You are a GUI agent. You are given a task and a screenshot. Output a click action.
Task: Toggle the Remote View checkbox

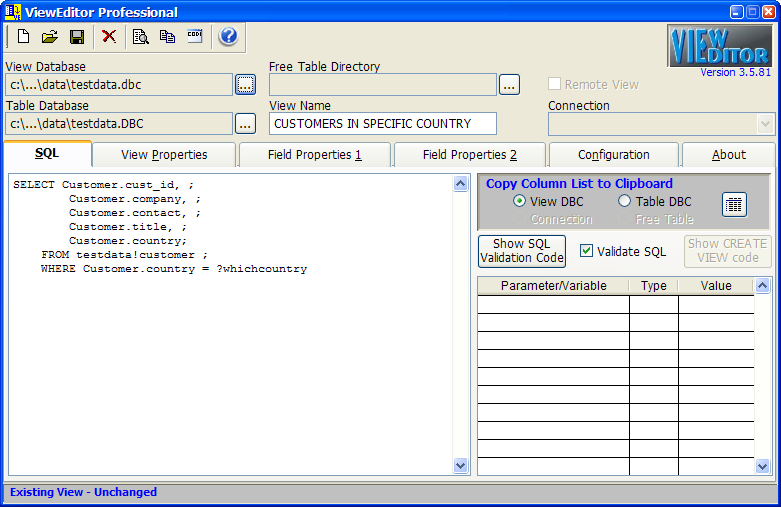554,84
